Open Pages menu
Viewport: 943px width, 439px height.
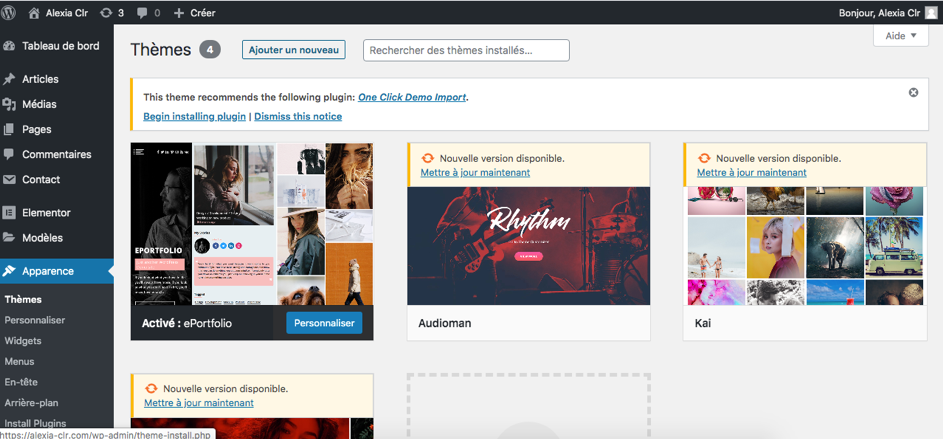pyautogui.click(x=37, y=129)
